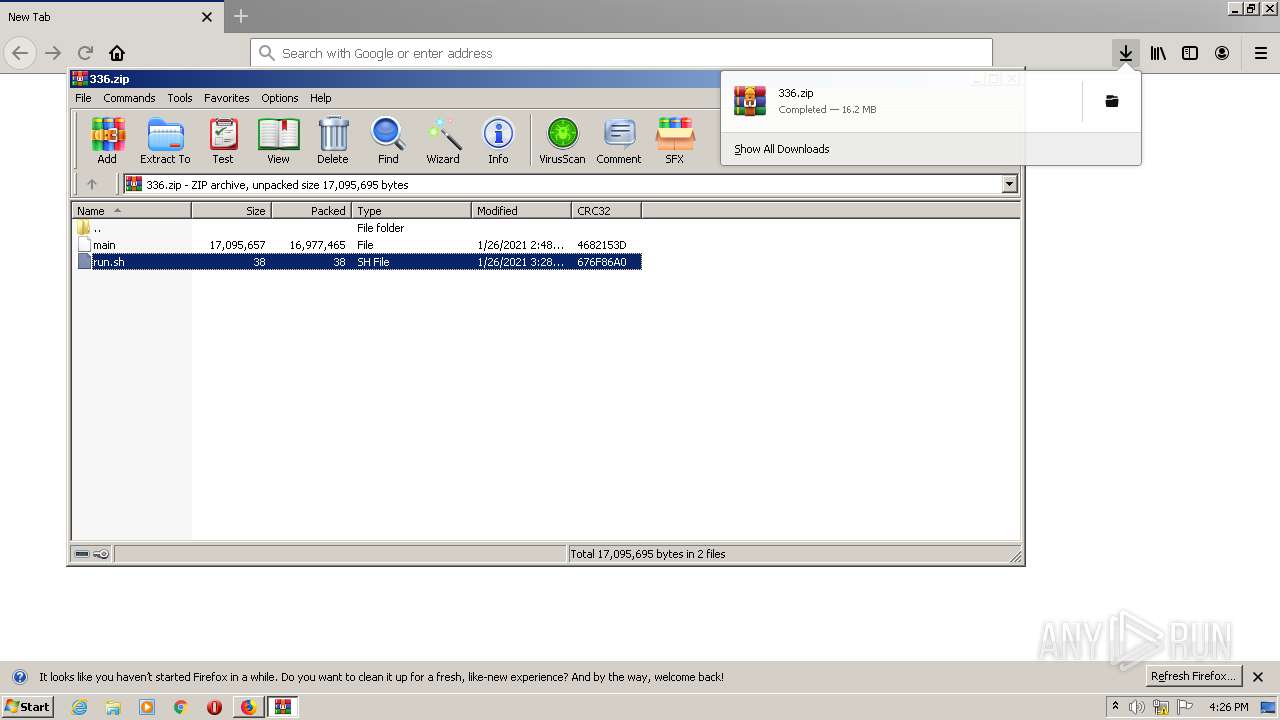The height and width of the screenshot is (720, 1280).
Task: Click the 336.zip download file icon
Action: click(x=750, y=101)
